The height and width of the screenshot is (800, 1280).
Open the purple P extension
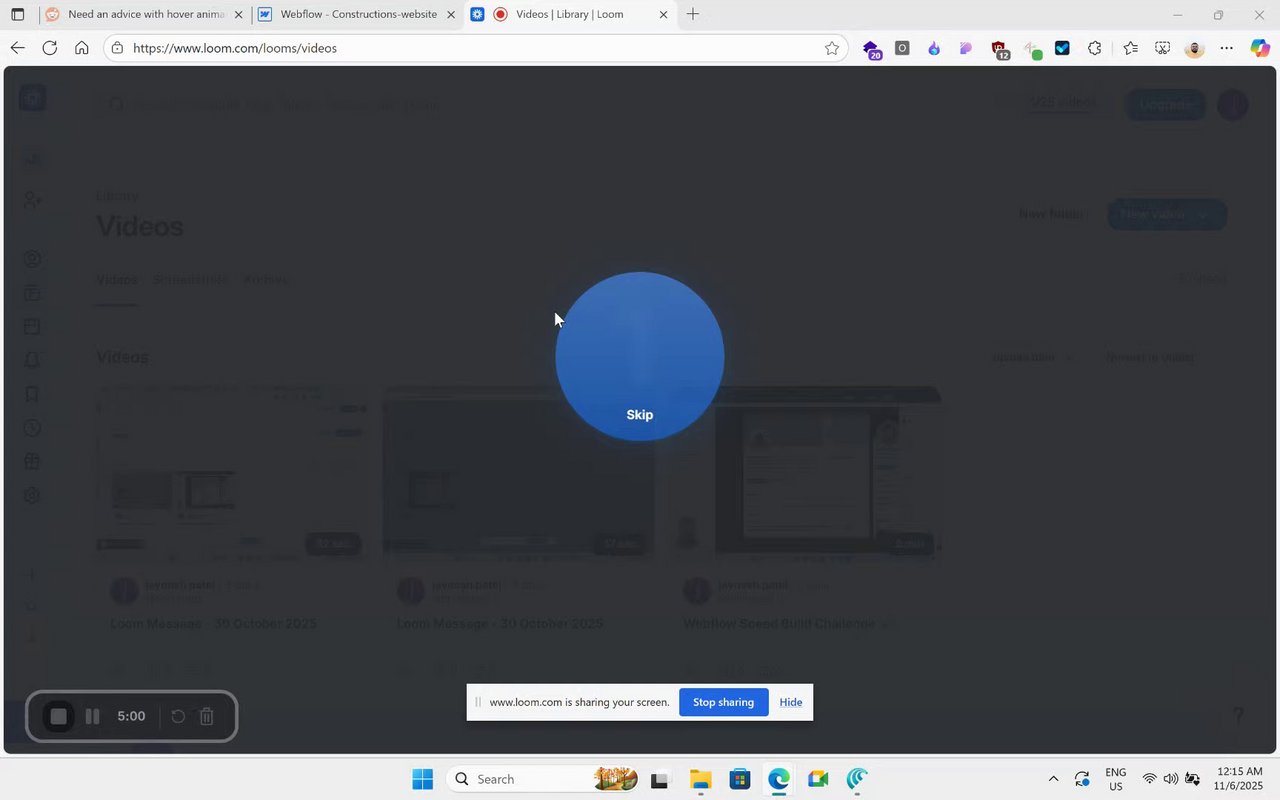[x=966, y=48]
